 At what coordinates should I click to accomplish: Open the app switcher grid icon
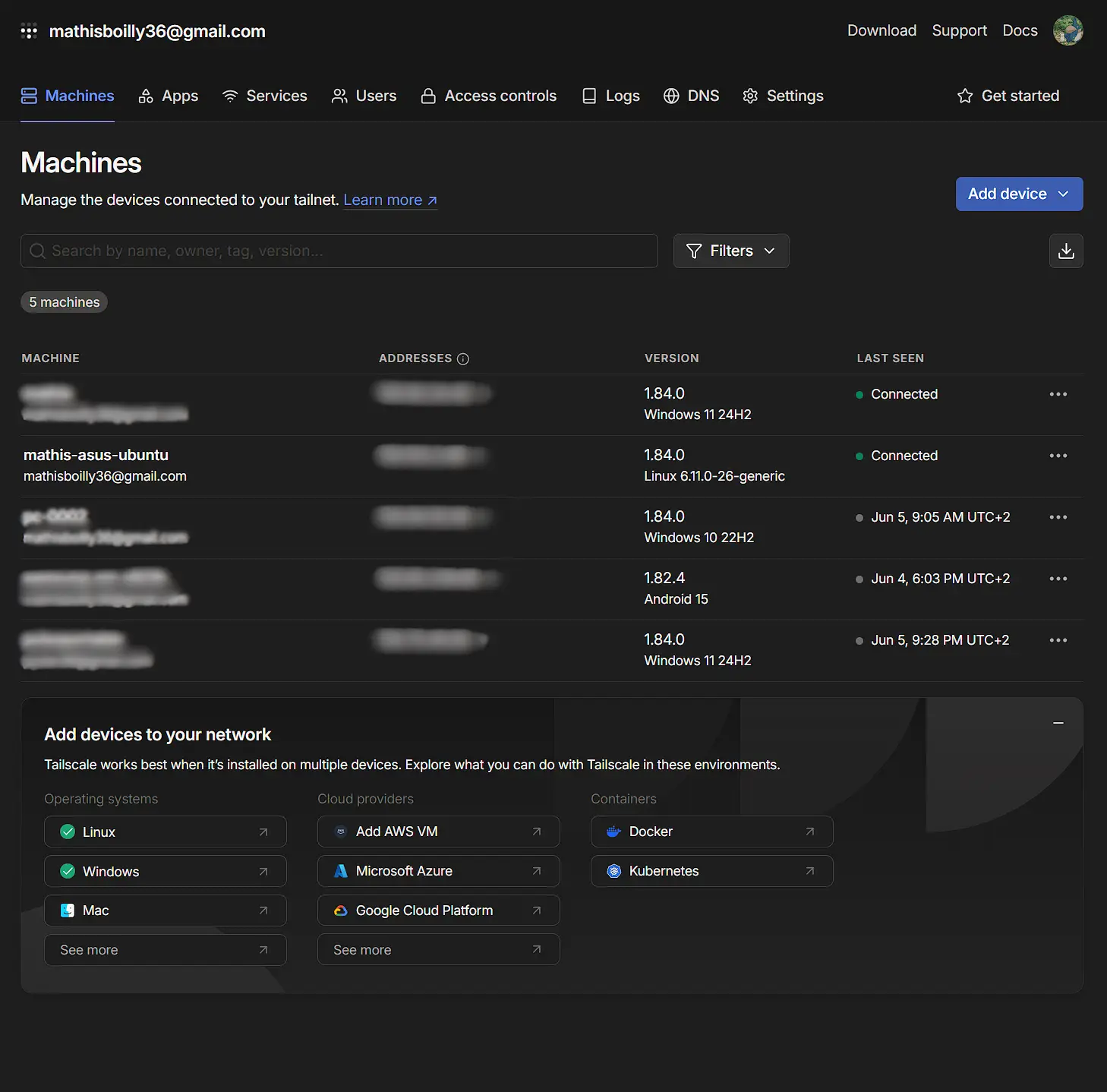(29, 31)
